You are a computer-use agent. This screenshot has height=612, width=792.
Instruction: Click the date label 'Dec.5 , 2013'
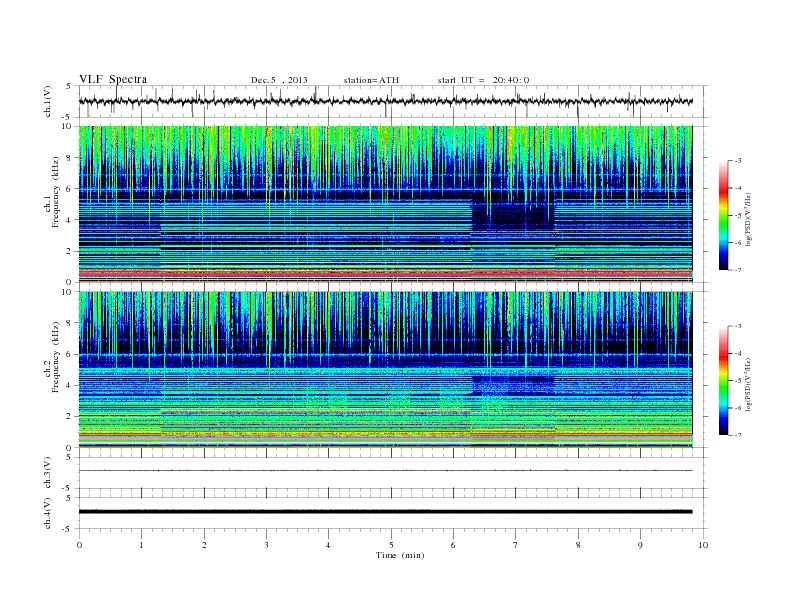click(279, 80)
